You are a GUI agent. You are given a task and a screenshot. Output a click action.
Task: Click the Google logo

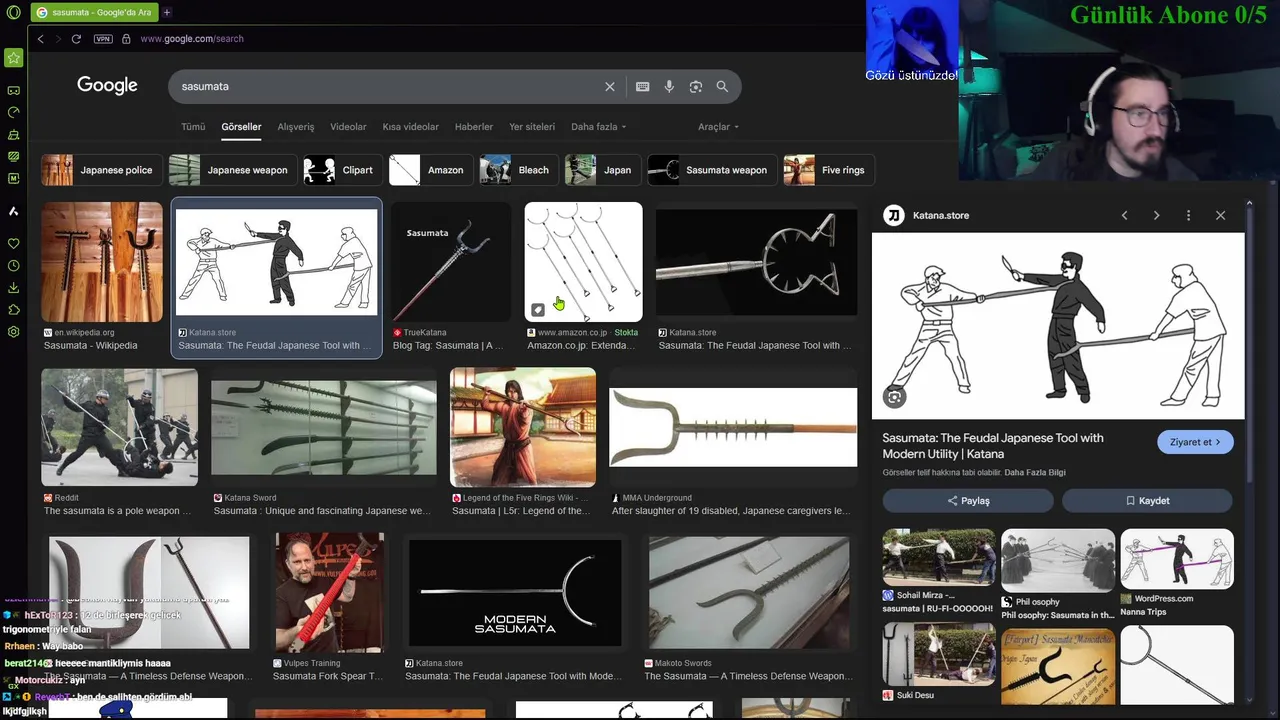[x=107, y=86]
